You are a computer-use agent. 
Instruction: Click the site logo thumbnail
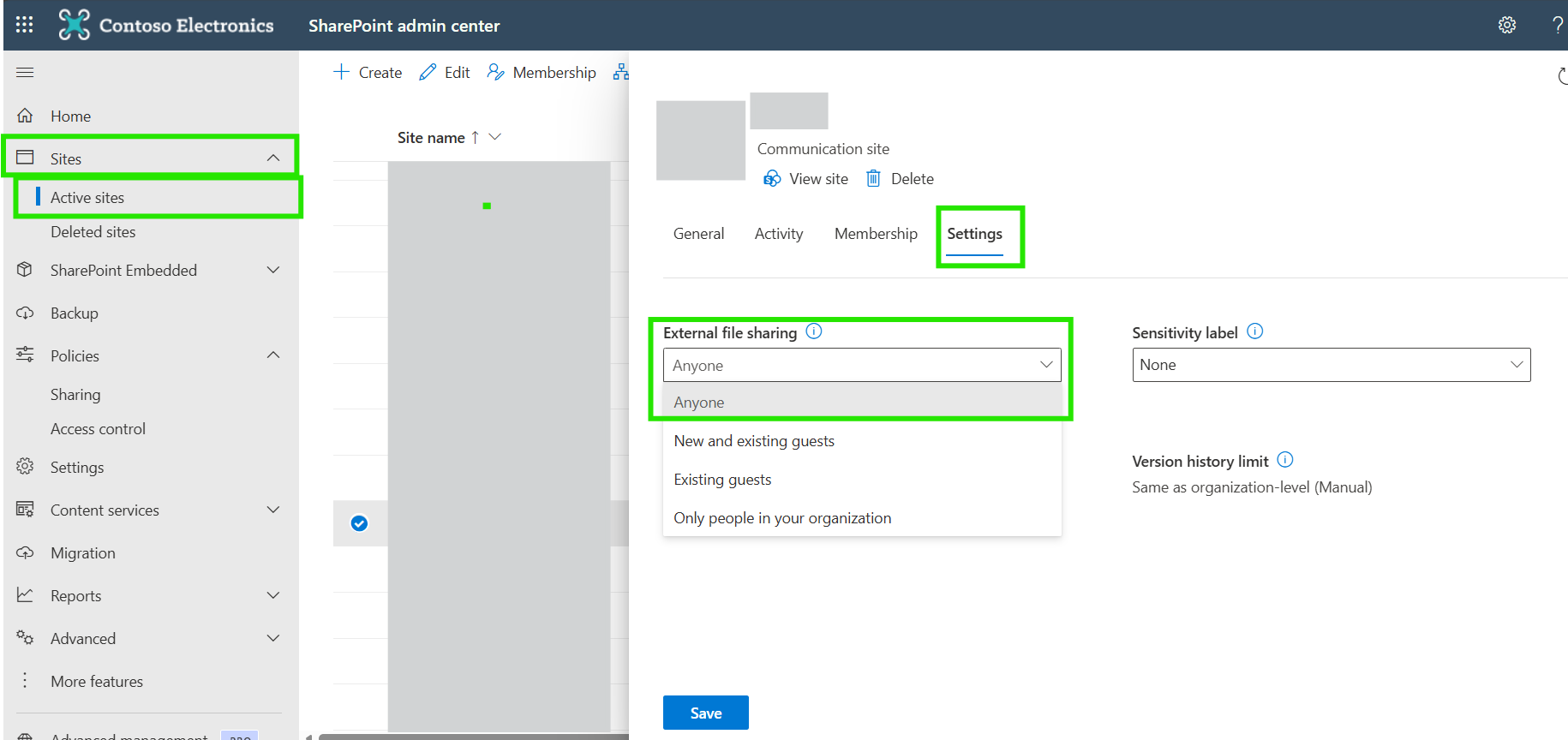pyautogui.click(x=701, y=140)
